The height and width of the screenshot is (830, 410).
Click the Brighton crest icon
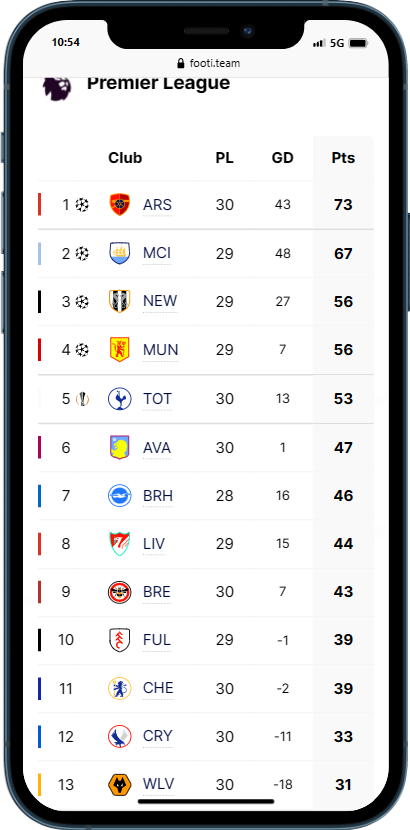click(x=120, y=496)
